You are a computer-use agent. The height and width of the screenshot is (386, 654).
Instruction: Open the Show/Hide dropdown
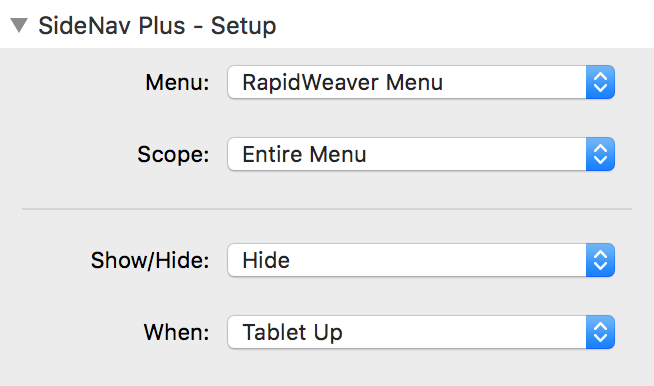(x=421, y=260)
